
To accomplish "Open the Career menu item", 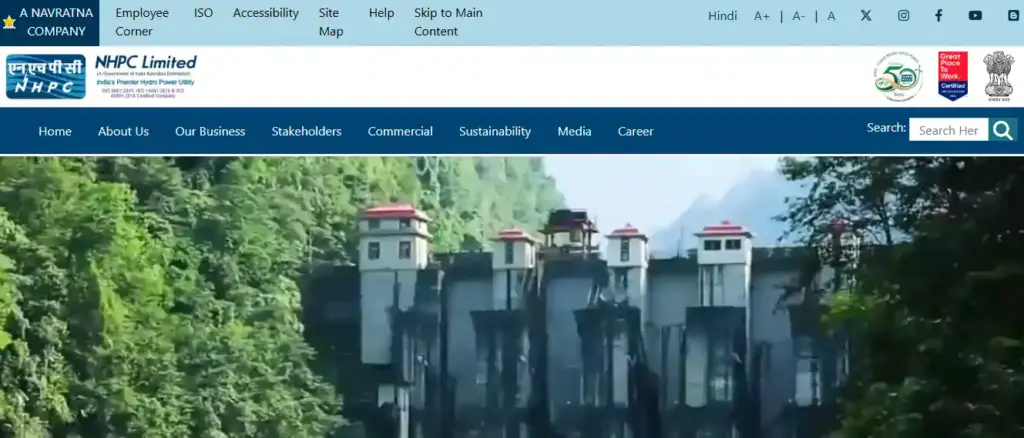I will click(635, 131).
